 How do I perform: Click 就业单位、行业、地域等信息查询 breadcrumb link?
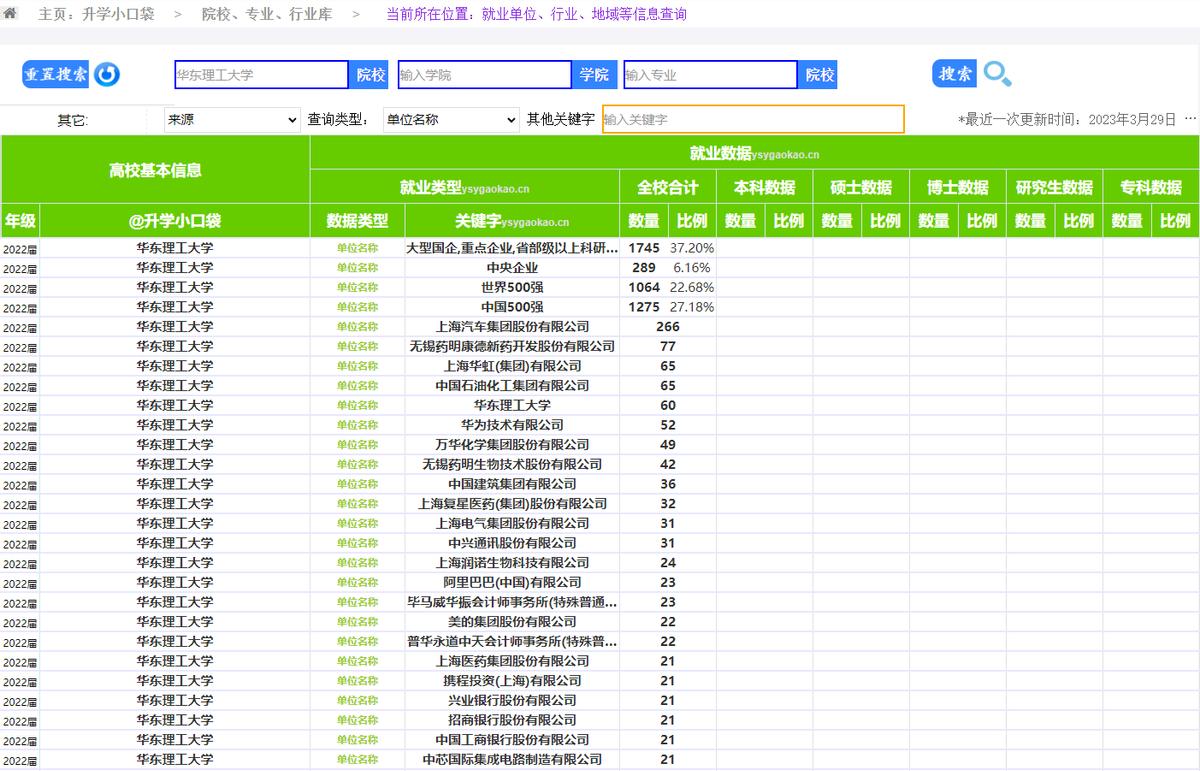[x=584, y=14]
